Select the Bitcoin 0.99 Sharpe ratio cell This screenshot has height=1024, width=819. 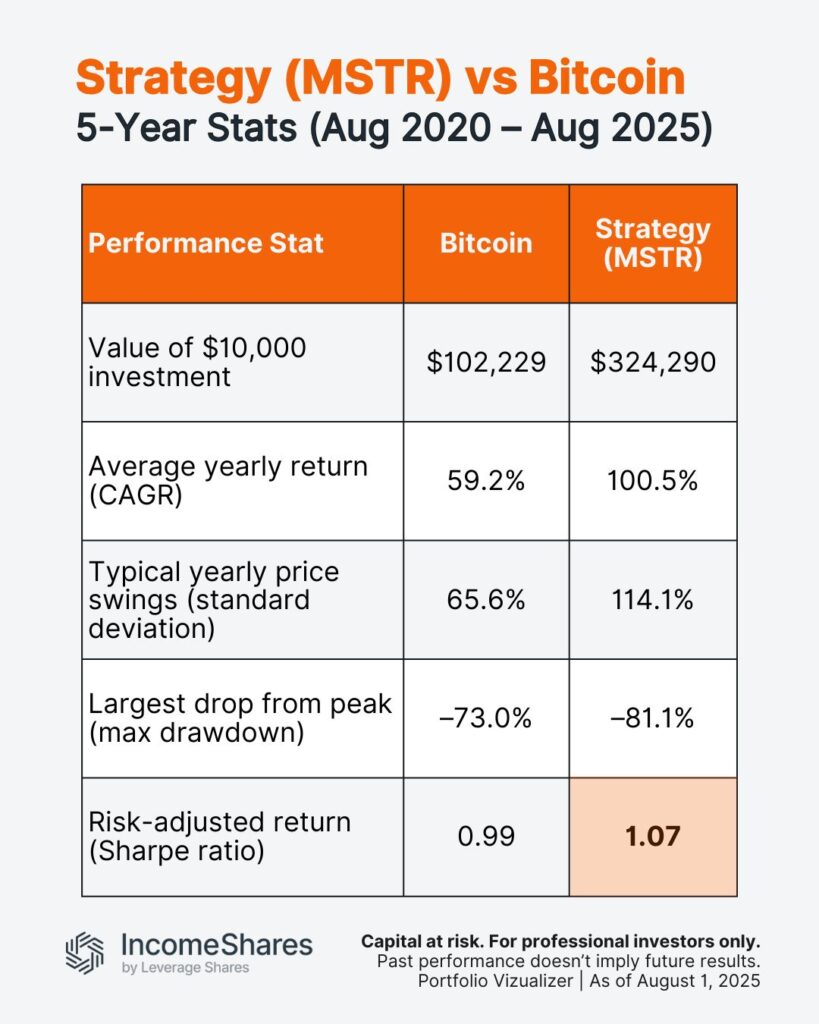[486, 837]
